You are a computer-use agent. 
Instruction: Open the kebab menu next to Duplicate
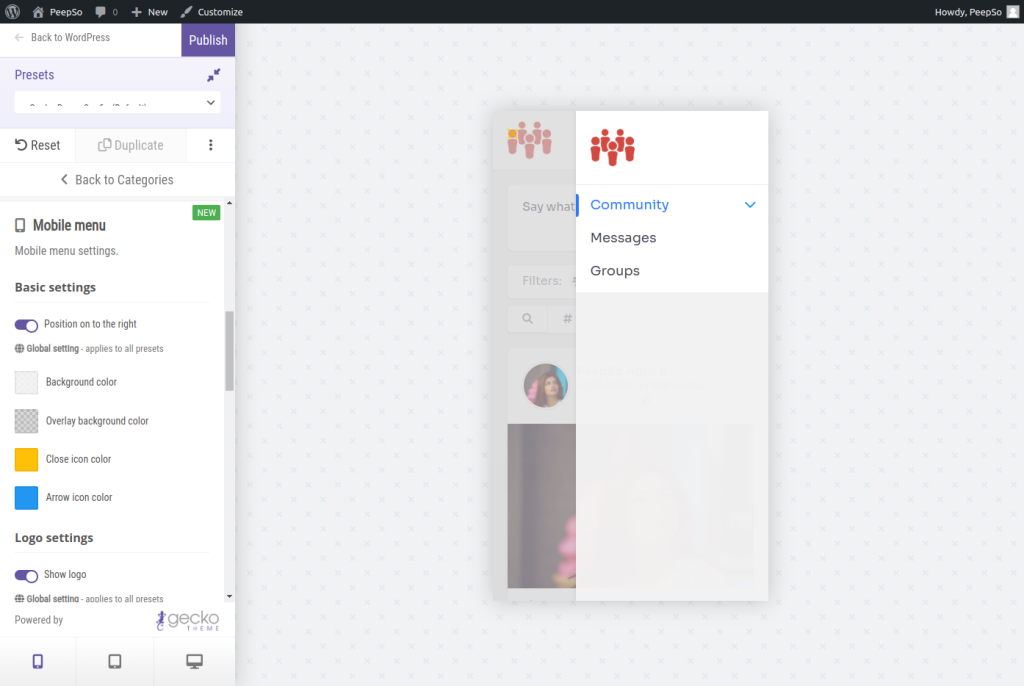tap(210, 145)
